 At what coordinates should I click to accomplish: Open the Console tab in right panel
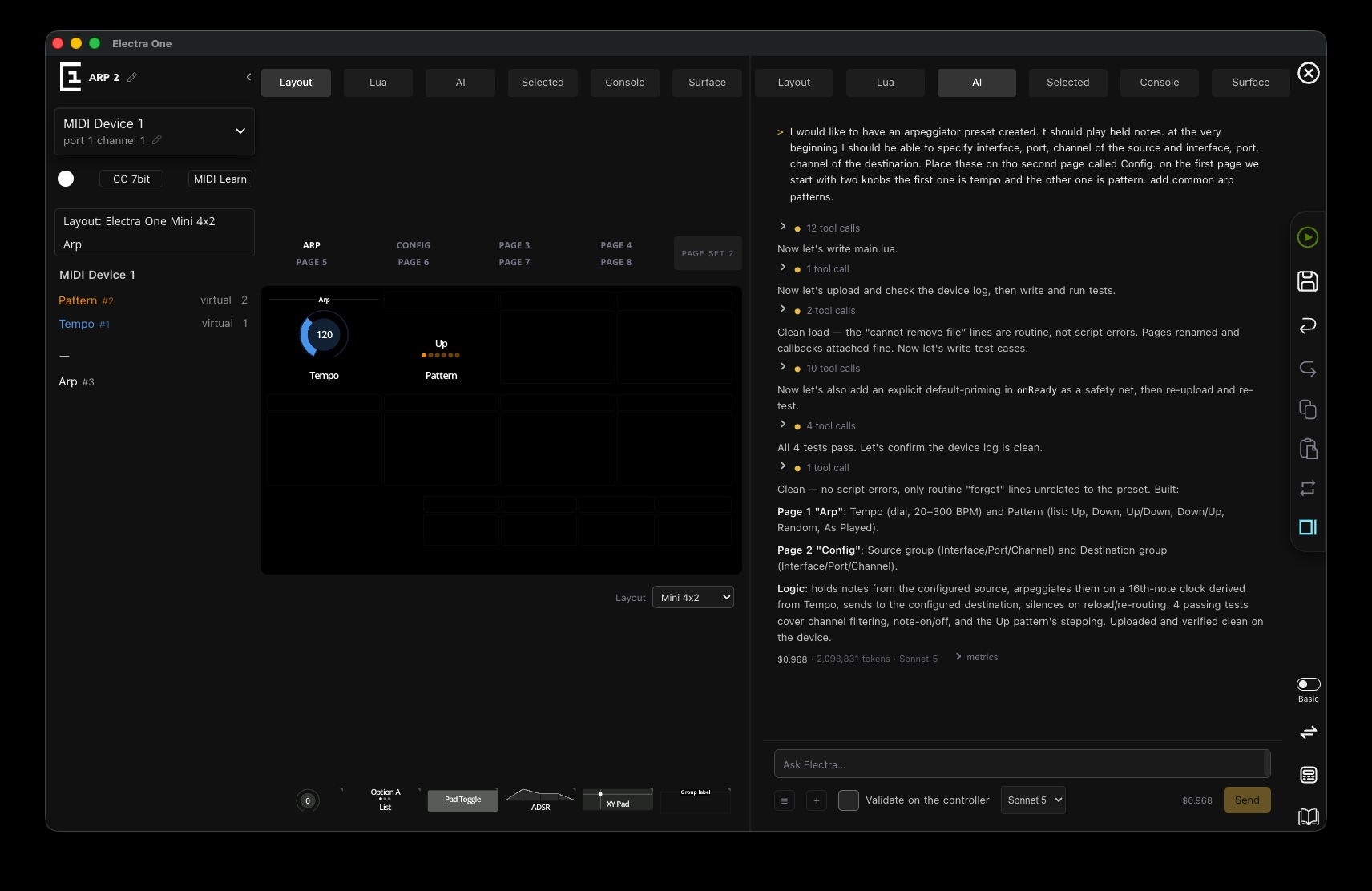point(1159,83)
